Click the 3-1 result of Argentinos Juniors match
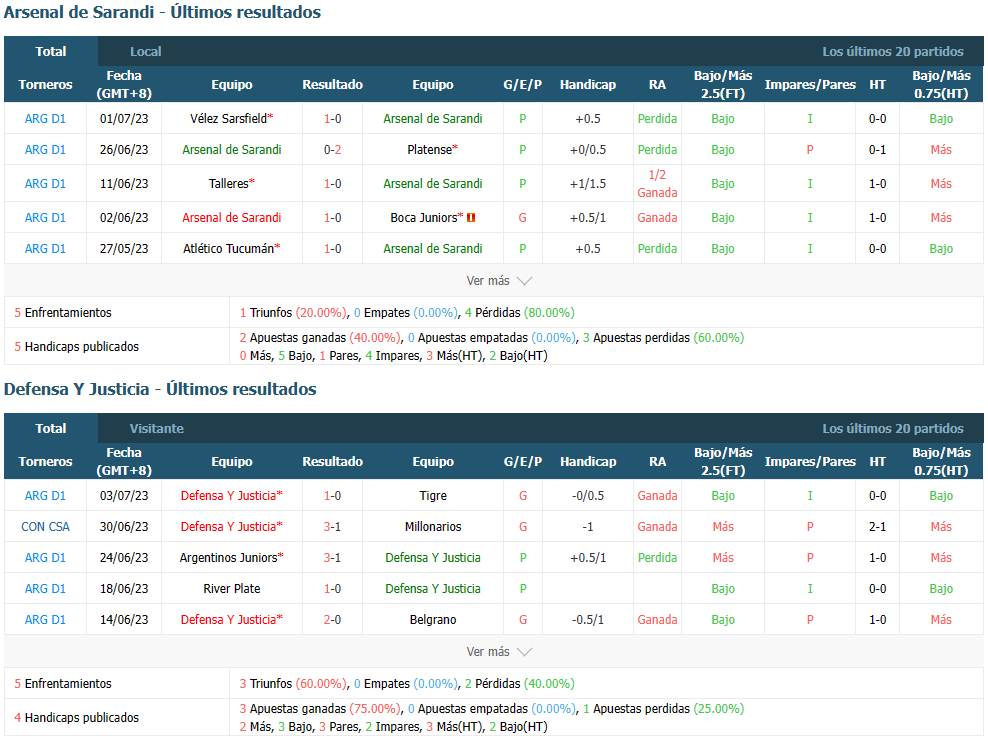 coord(333,558)
